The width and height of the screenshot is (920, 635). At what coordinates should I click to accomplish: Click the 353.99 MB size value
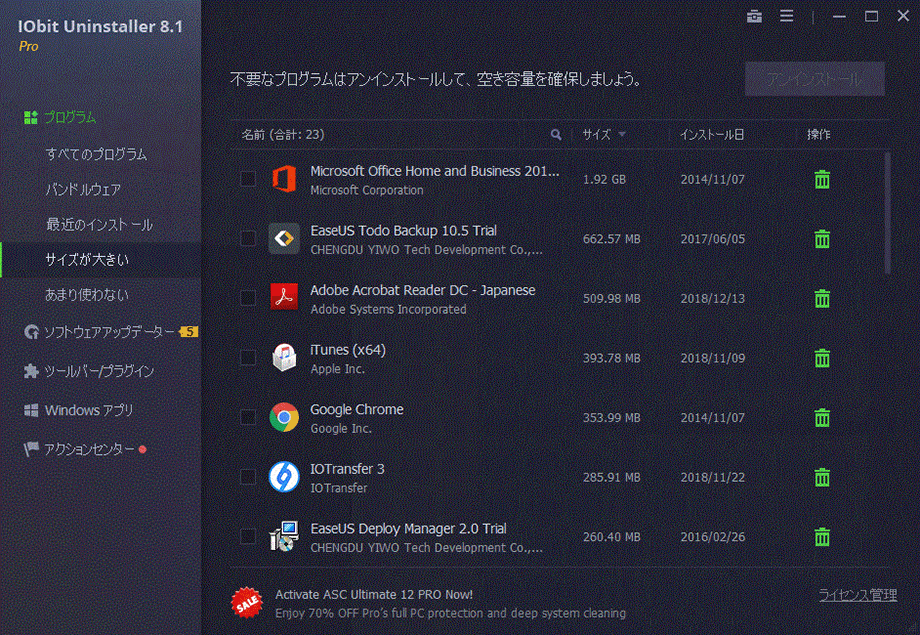(611, 418)
